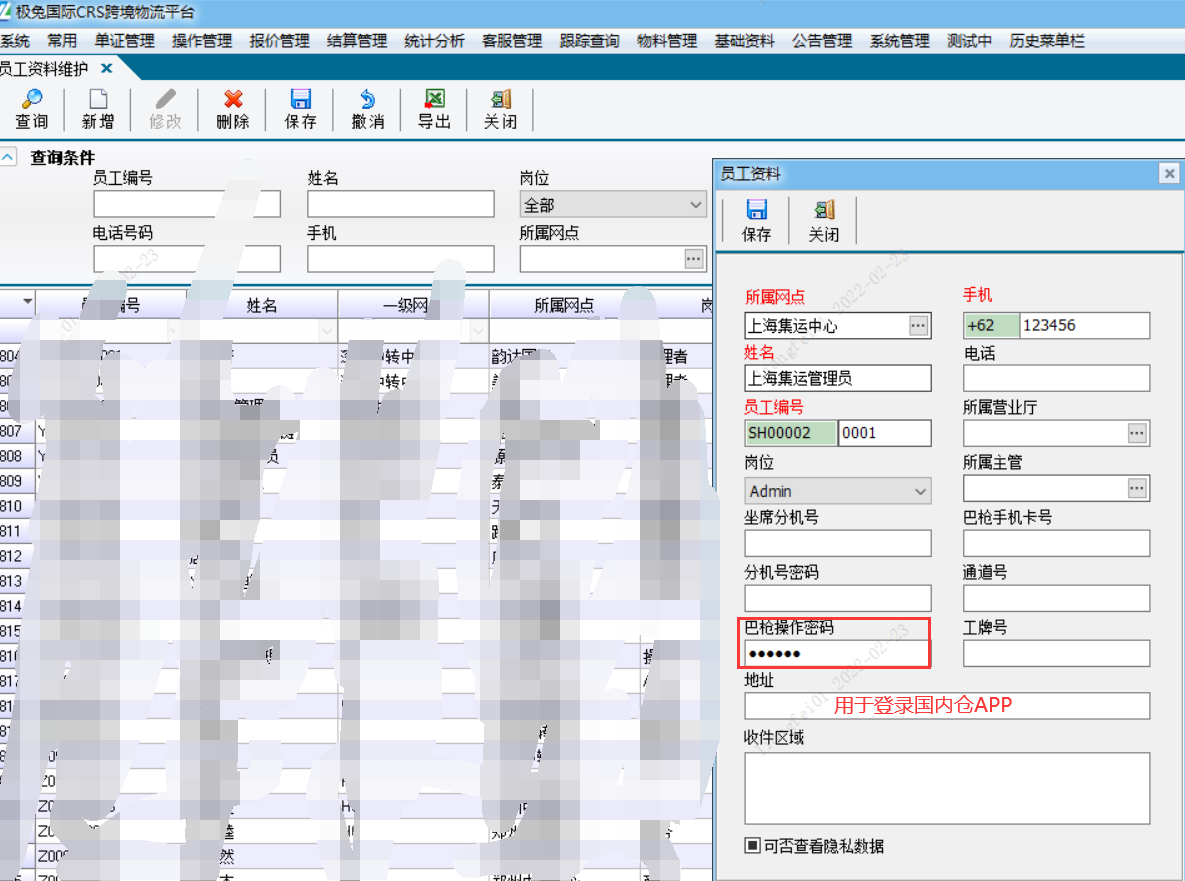The image size is (1185, 881).
Task: Expand the 岗位 全部 dropdown filter
Action: 695,205
